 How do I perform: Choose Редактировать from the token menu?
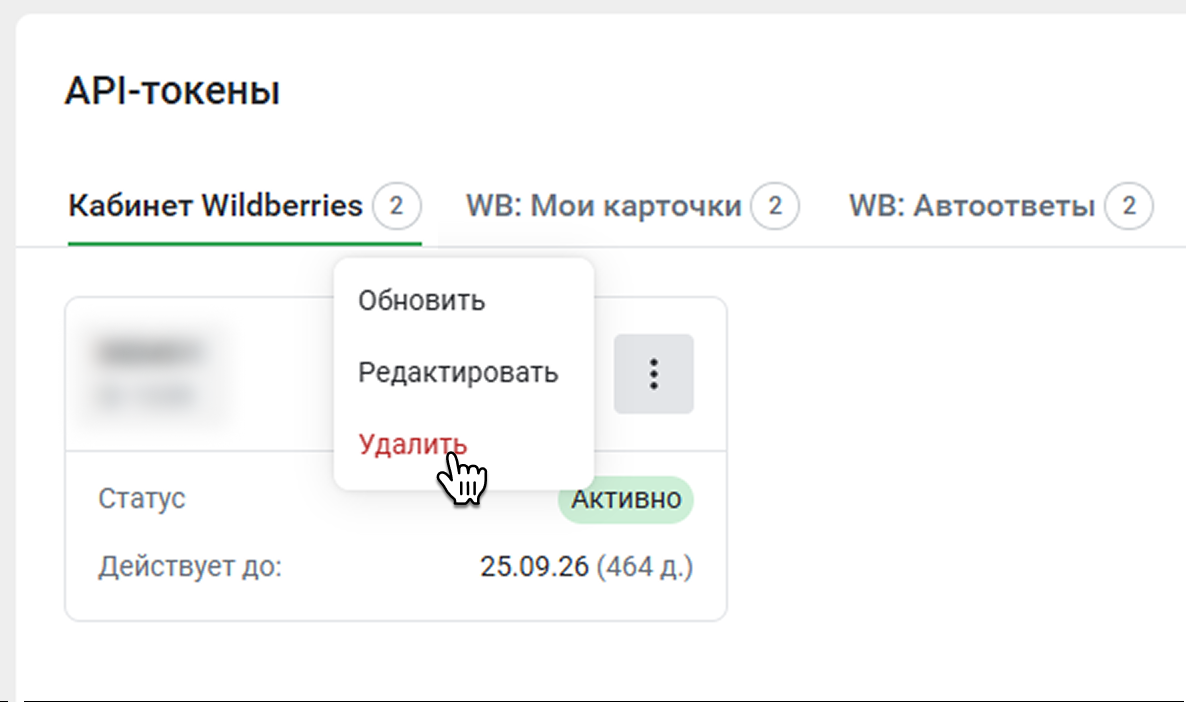pyautogui.click(x=458, y=374)
